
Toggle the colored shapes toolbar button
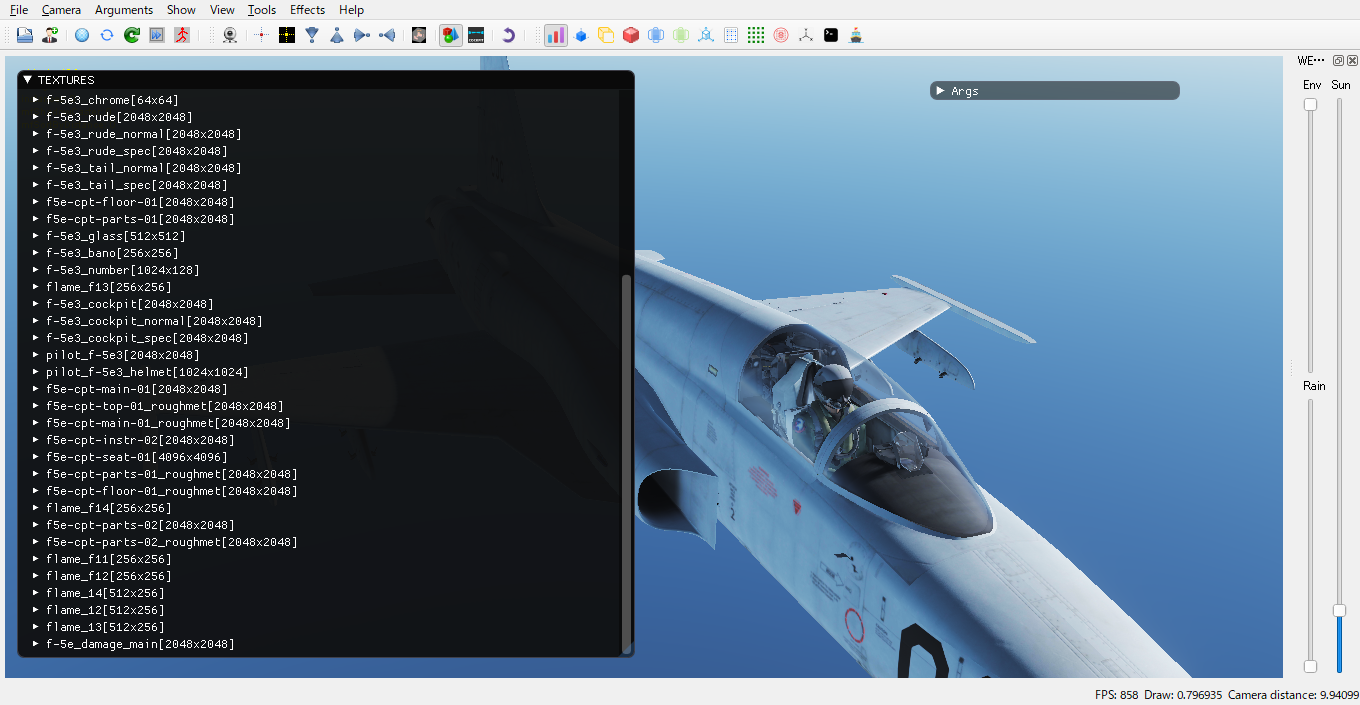point(450,35)
